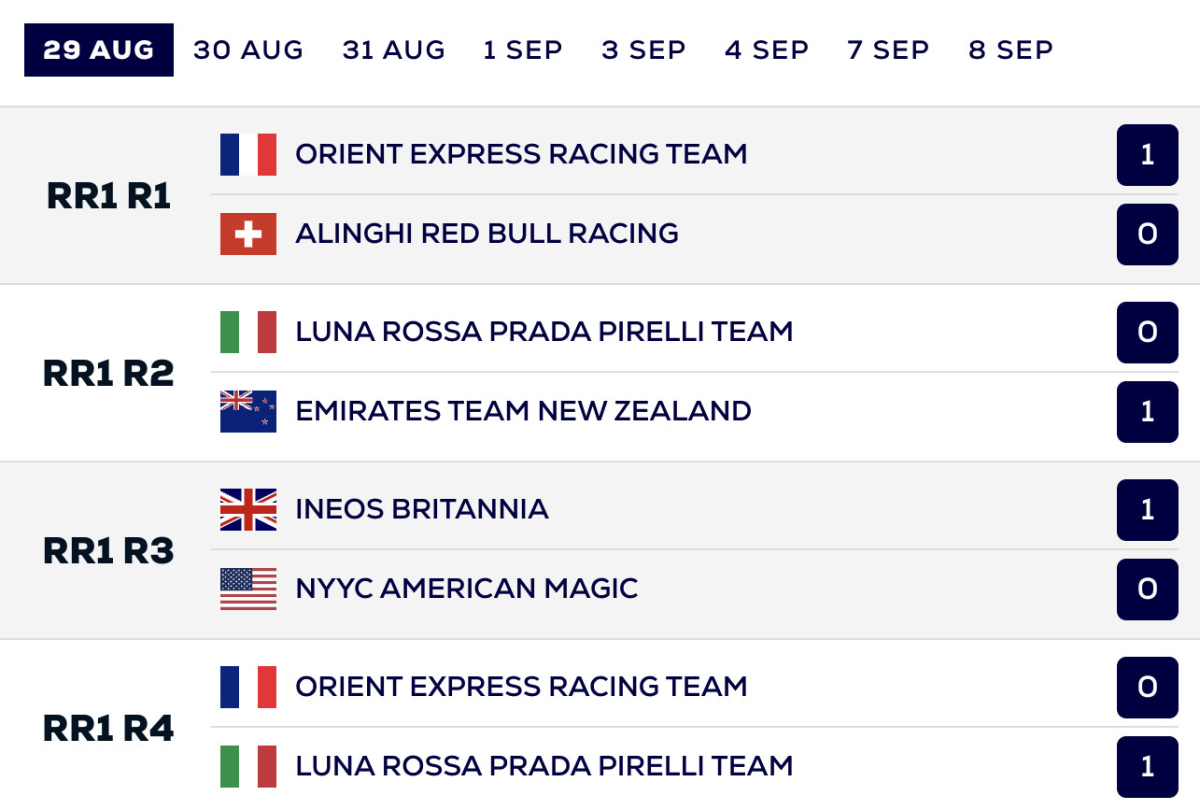The height and width of the screenshot is (810, 1200).
Task: Click the Italian flag in RR1 R4
Action: point(248,766)
